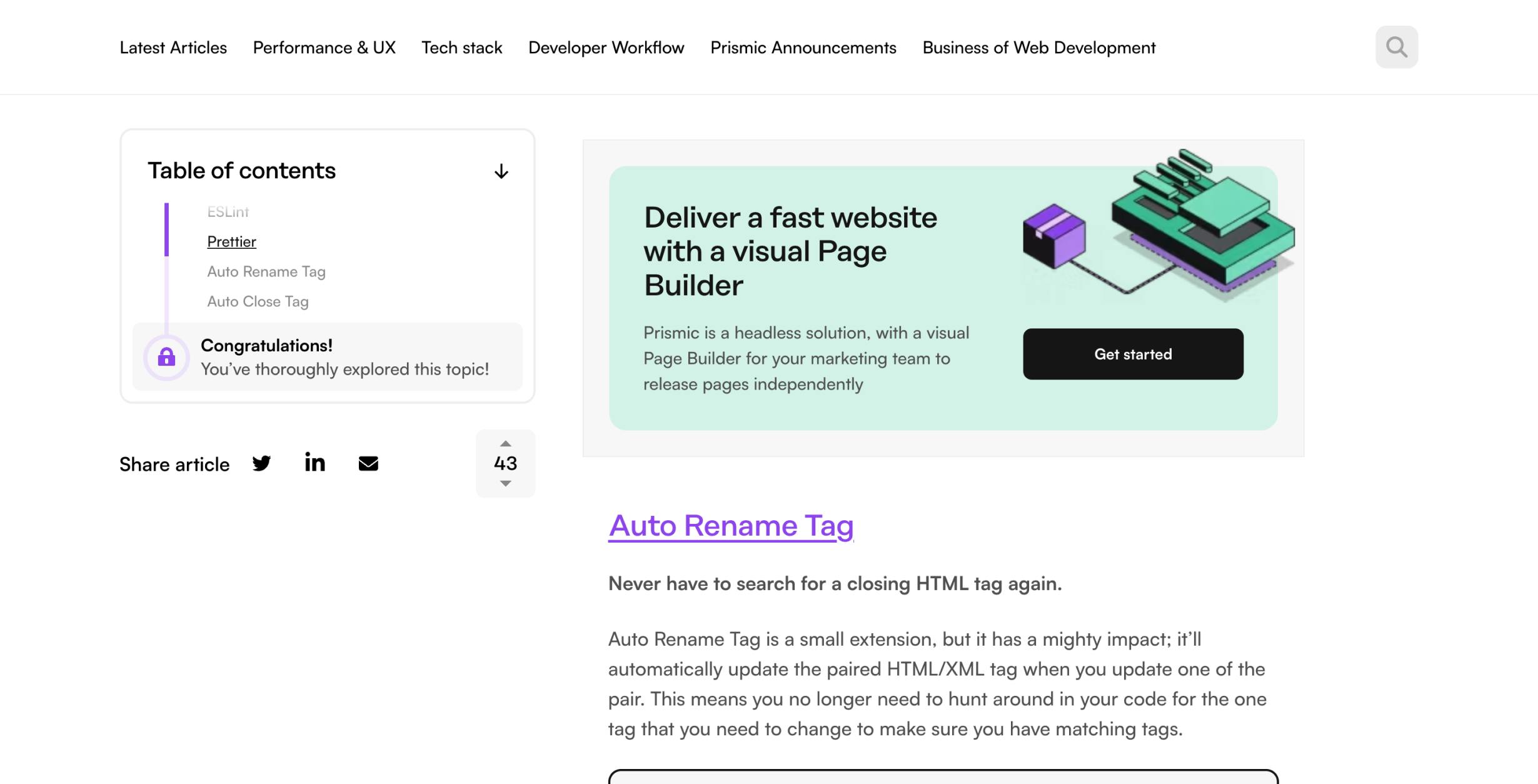Open Performance & UX category
The image size is (1538, 784).
[324, 48]
